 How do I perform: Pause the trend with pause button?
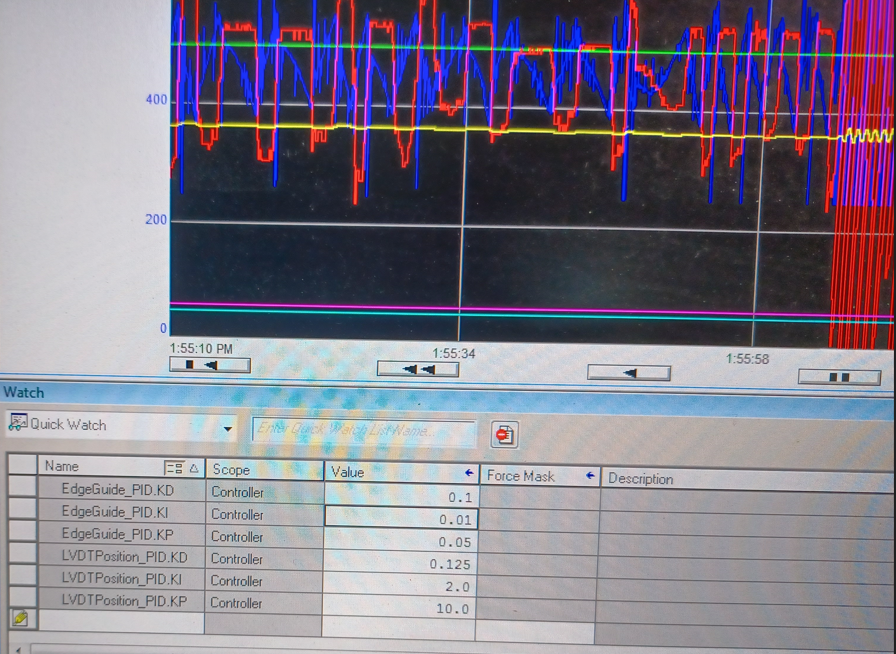coord(839,377)
